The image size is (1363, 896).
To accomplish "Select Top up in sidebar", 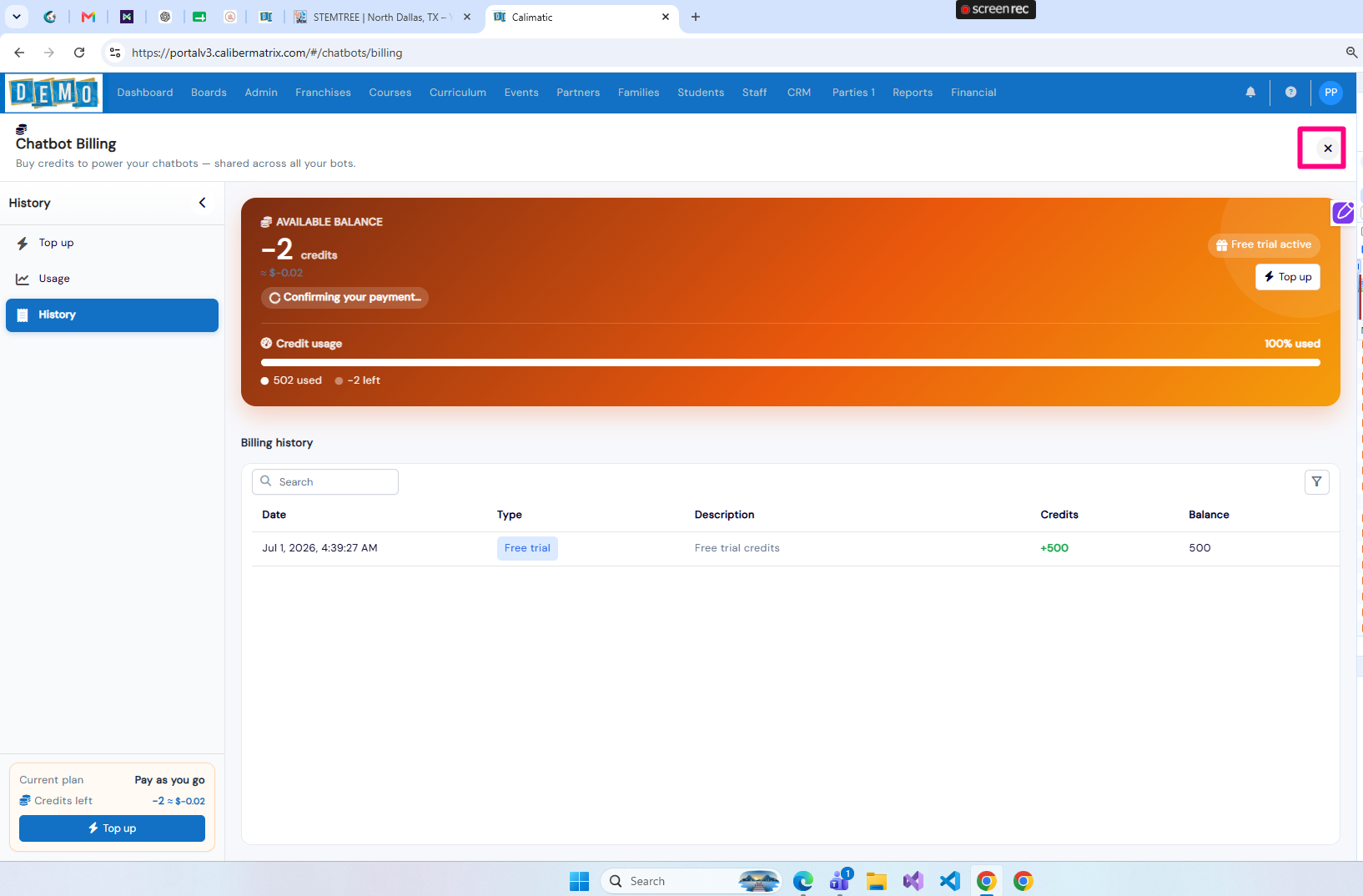I will pos(112,243).
